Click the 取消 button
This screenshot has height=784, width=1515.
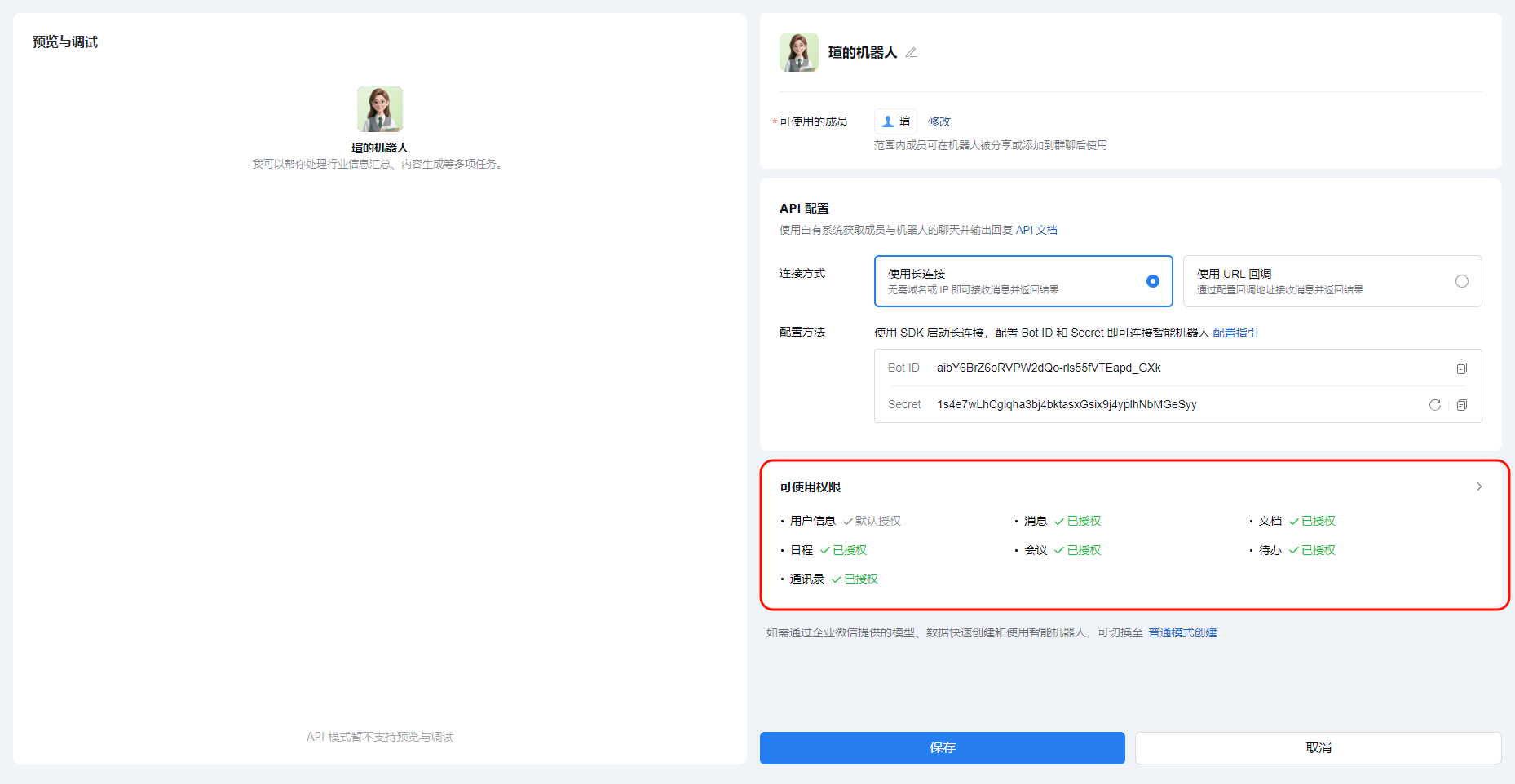click(x=1318, y=748)
